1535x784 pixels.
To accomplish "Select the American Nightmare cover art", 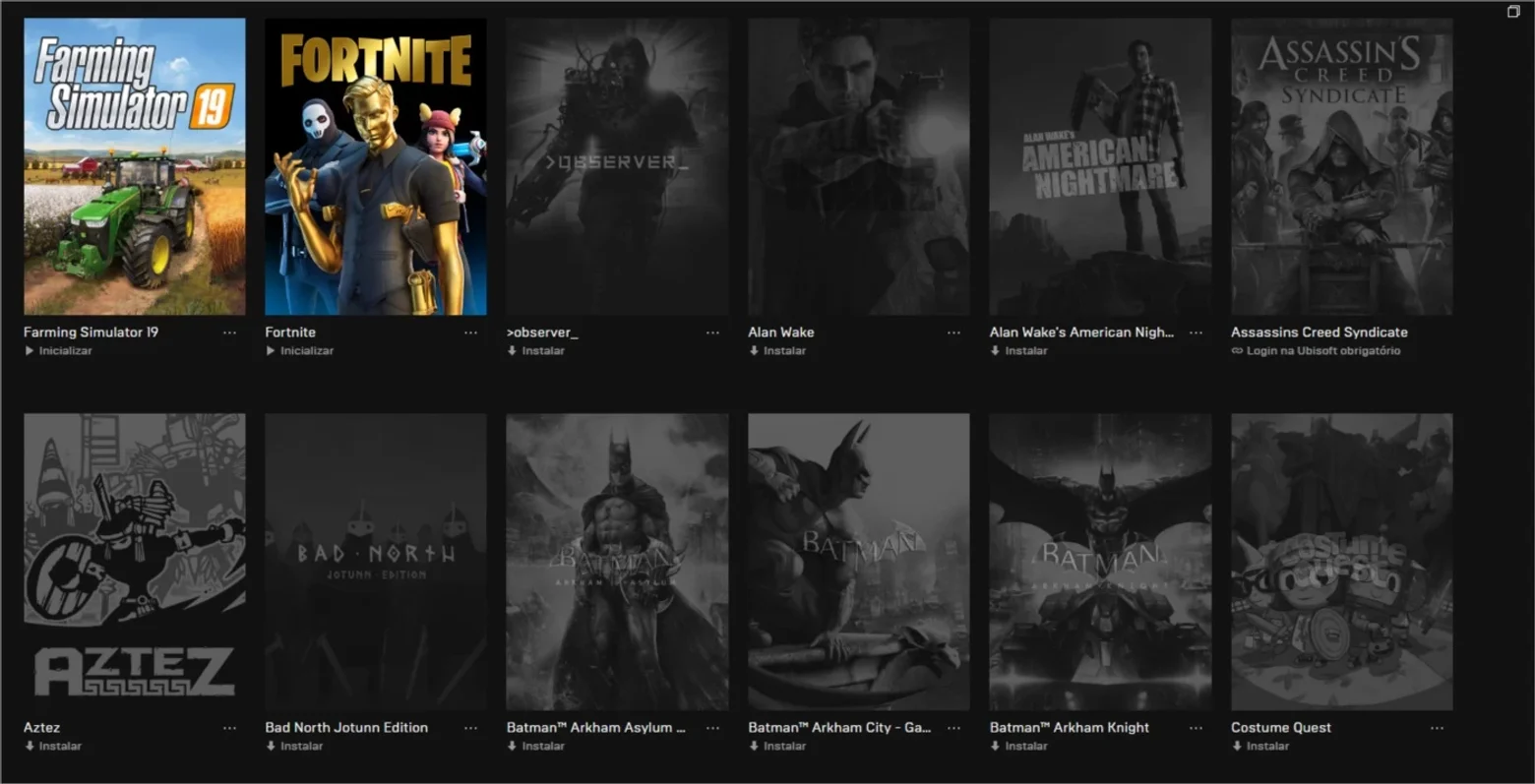I will point(1101,166).
